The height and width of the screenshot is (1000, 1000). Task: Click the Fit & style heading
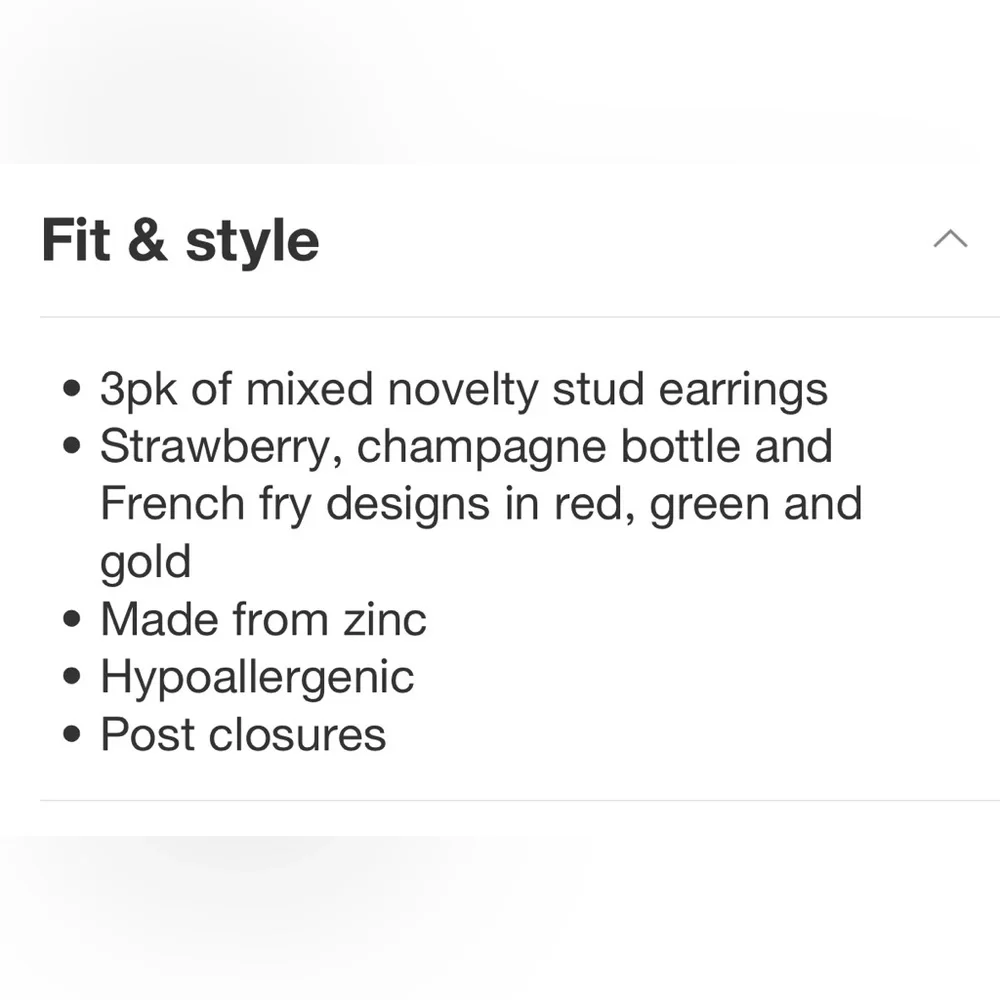pyautogui.click(x=180, y=241)
